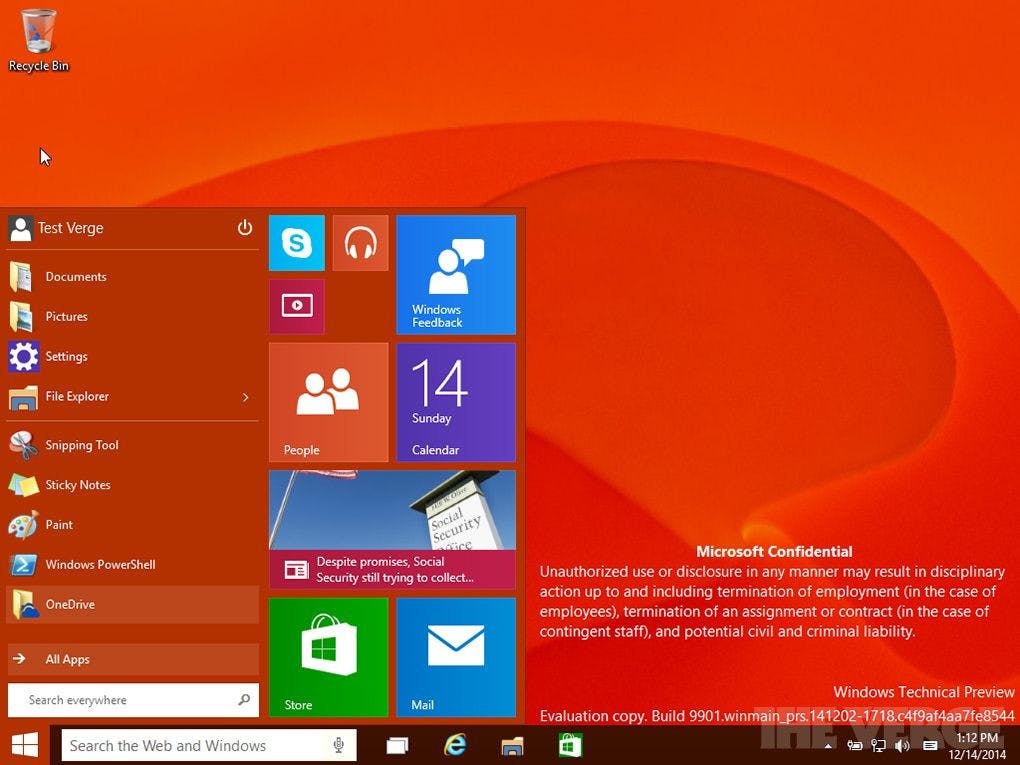
Task: Open Settings from the Start menu
Action: (x=67, y=356)
